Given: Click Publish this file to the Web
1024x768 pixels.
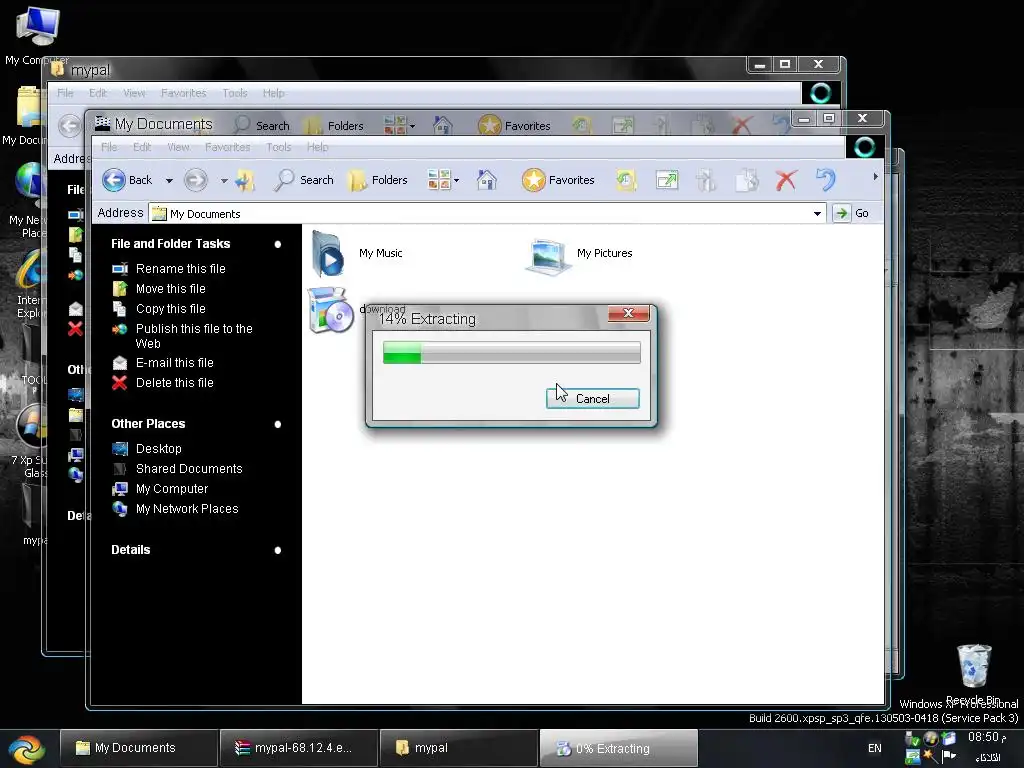Looking at the screenshot, I should (x=194, y=336).
